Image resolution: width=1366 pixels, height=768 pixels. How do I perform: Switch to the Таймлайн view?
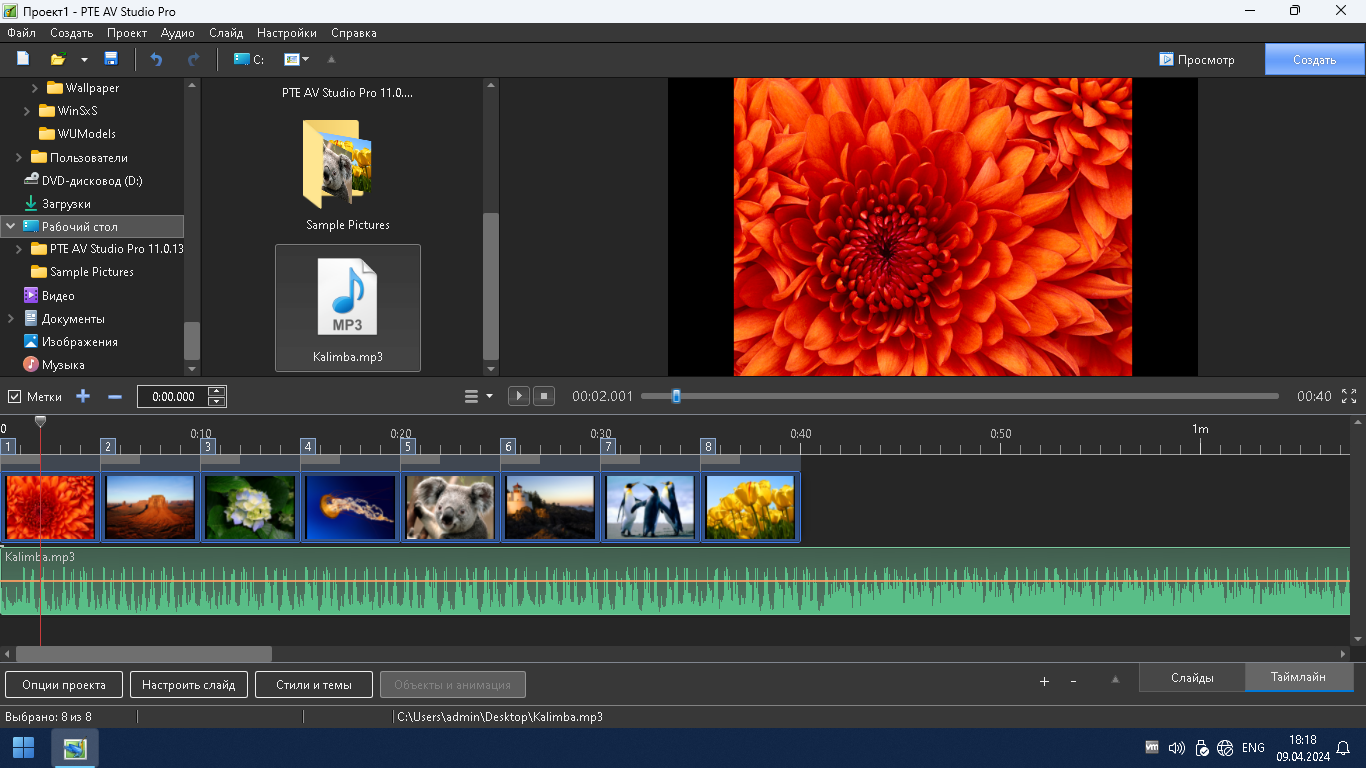tap(1298, 677)
